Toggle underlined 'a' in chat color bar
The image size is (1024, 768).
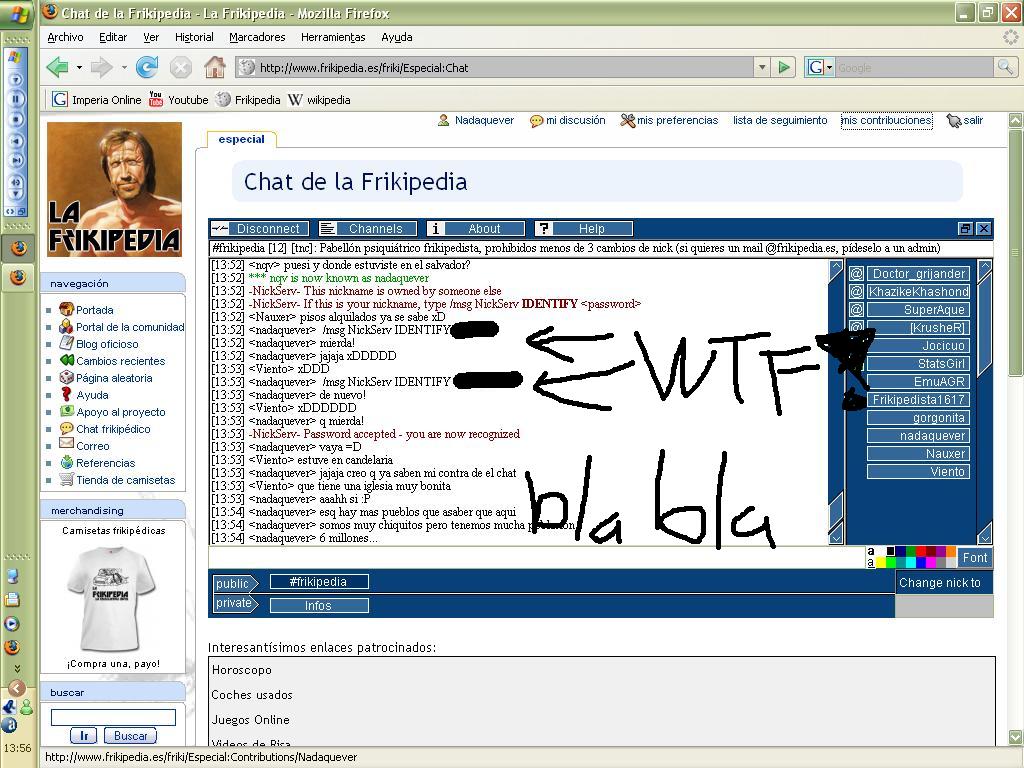[871, 562]
